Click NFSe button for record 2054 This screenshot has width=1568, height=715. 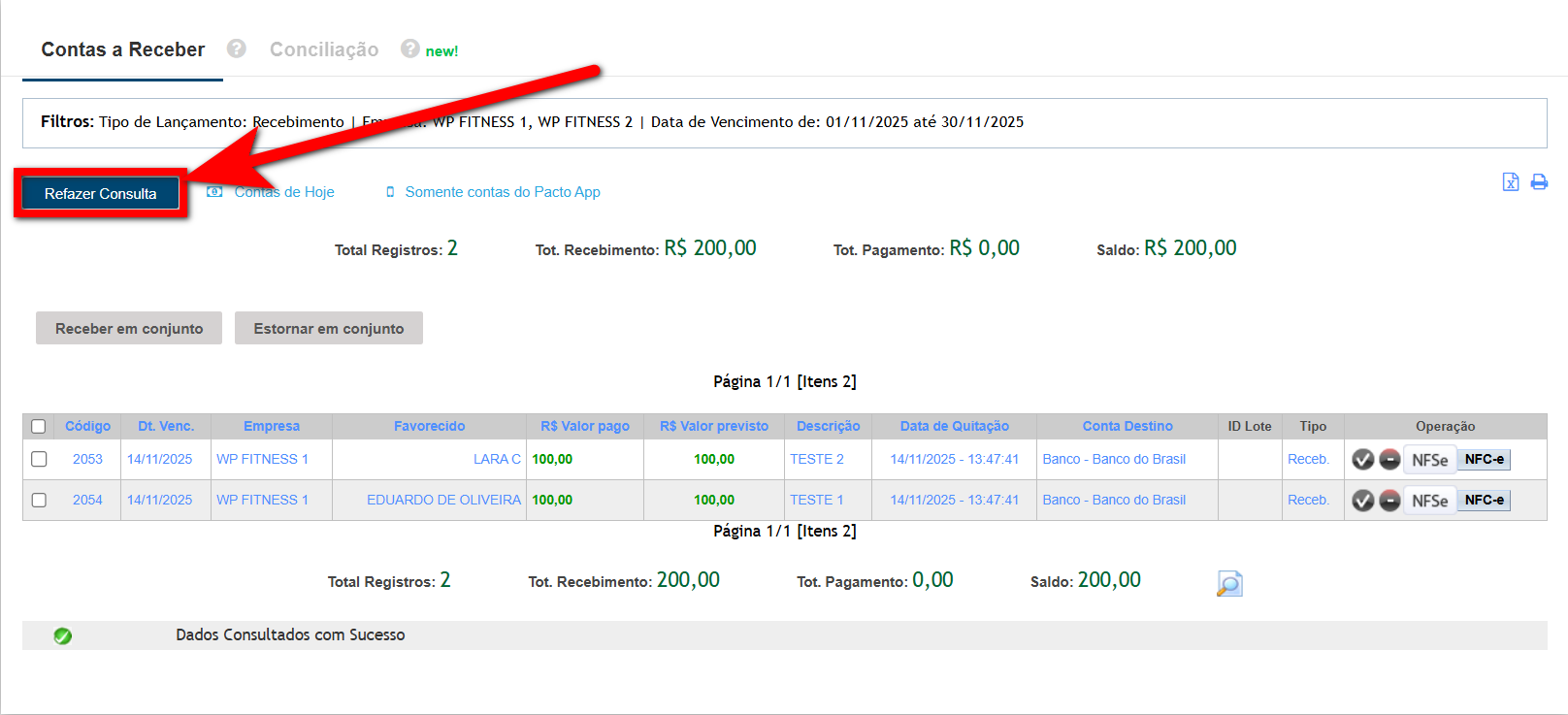pyautogui.click(x=1429, y=501)
